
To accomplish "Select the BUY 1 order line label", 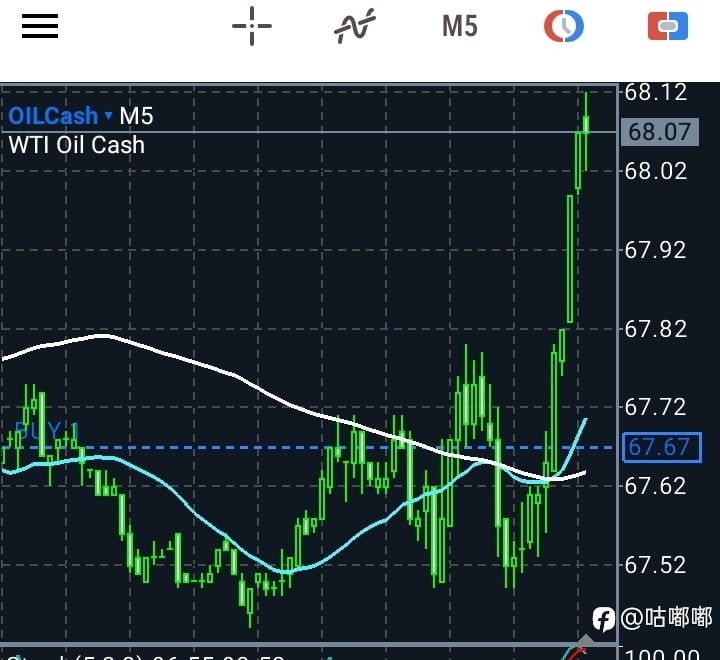I will 47,431.
